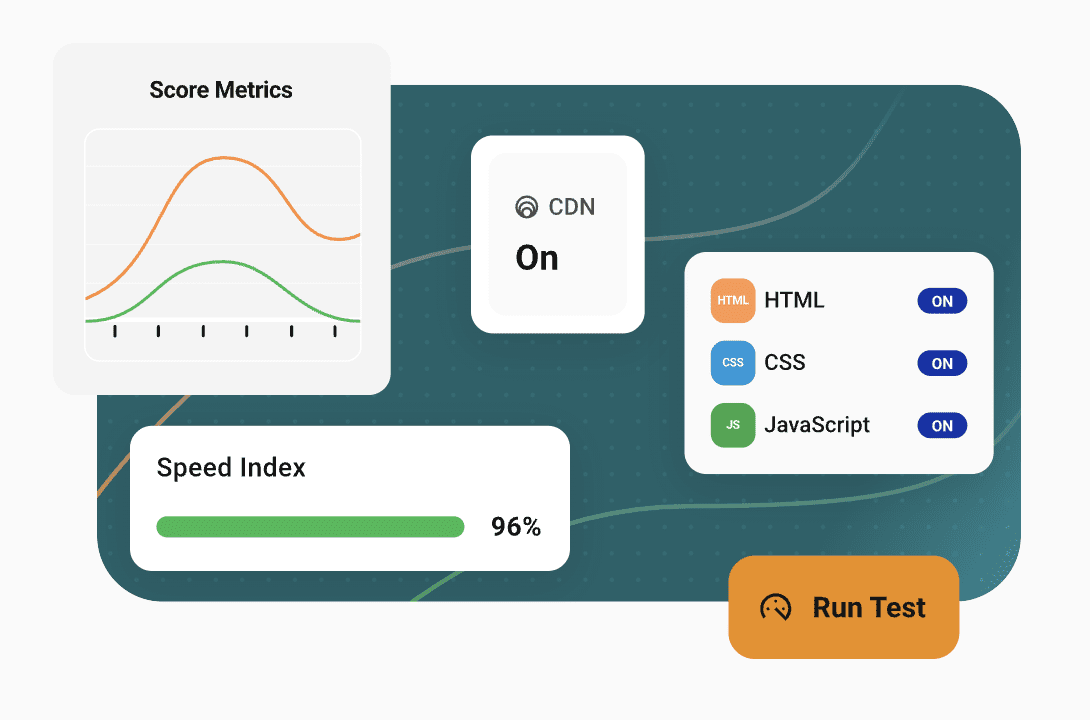
Task: Click the green Speed Index progress bar
Action: click(x=310, y=527)
